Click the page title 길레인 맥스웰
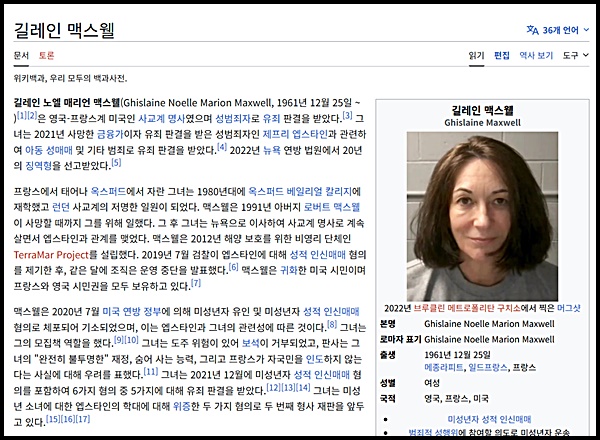Image resolution: width=600 pixels, height=440 pixels. point(64,31)
